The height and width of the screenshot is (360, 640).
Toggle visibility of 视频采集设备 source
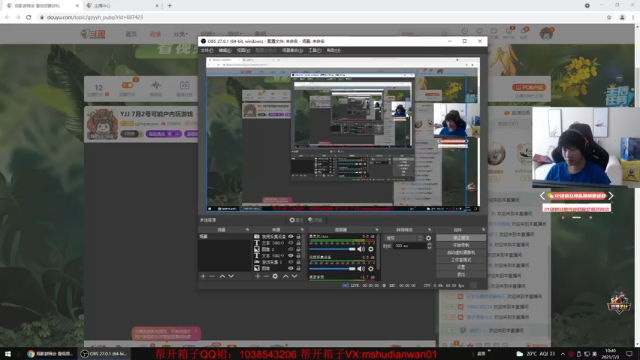click(x=291, y=236)
